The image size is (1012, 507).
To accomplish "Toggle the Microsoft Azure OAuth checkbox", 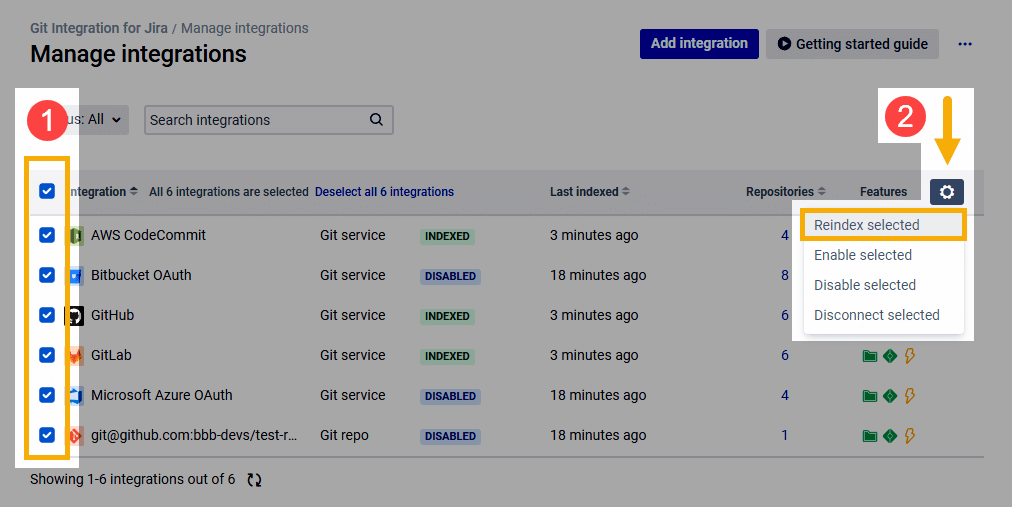I will (x=47, y=395).
